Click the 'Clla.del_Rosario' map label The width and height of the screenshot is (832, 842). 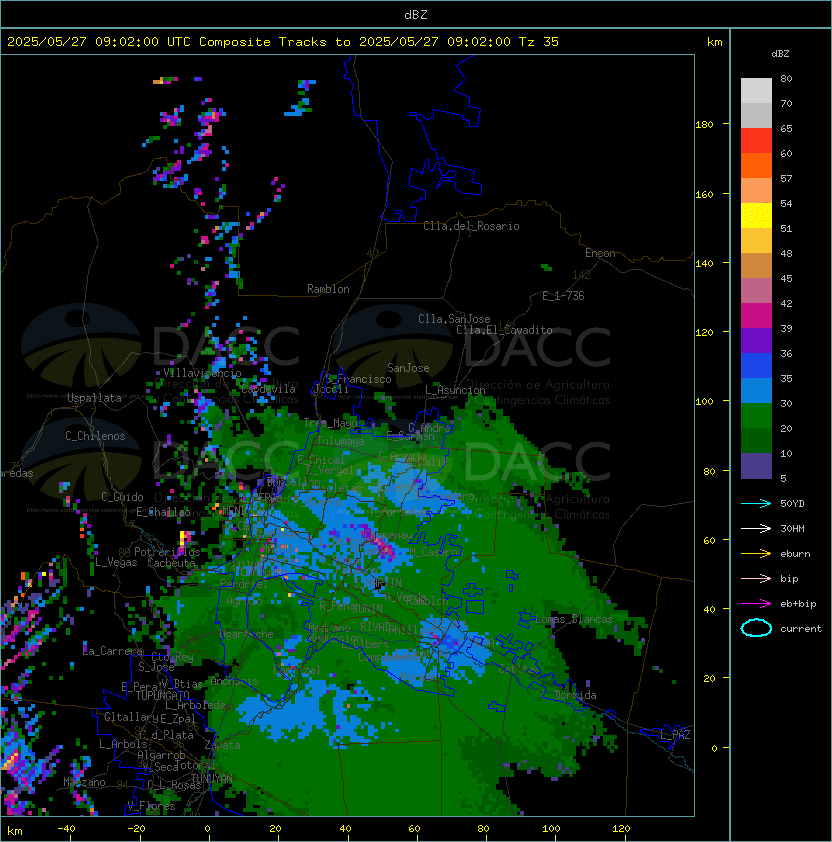point(471,226)
